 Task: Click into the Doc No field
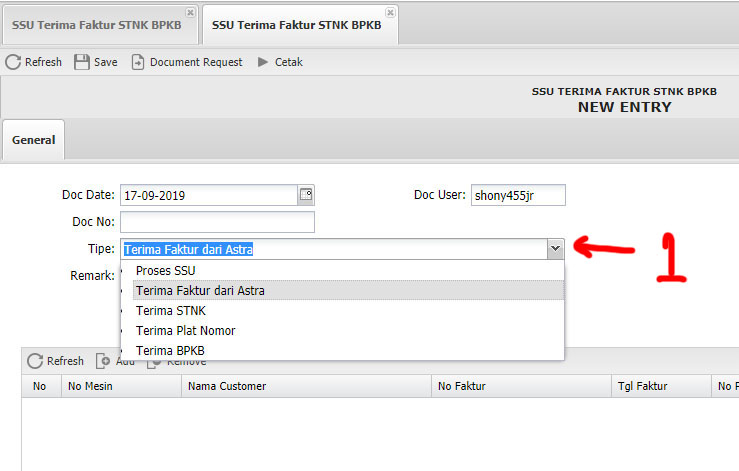(217, 222)
